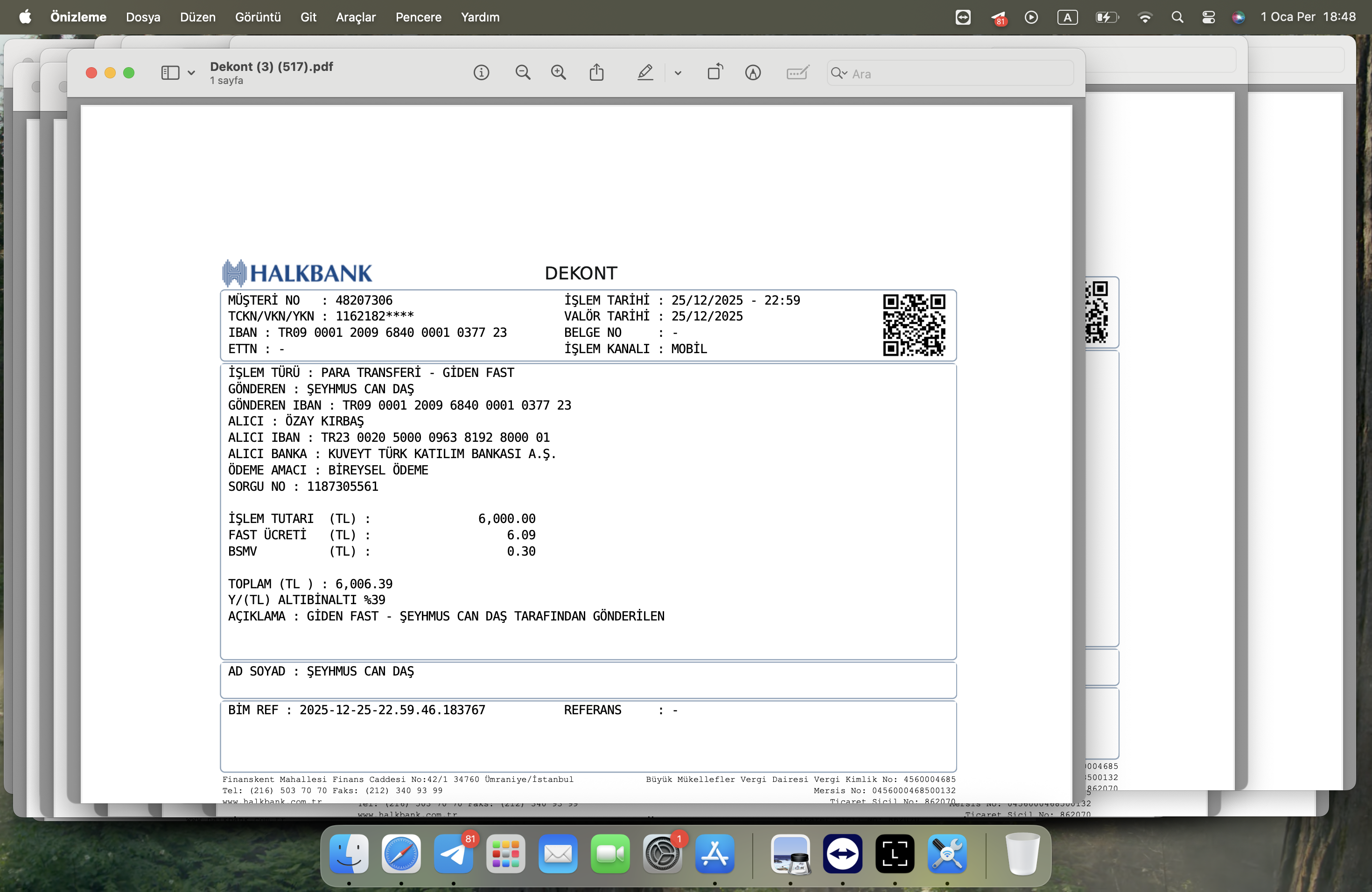Open Mail from the Dock
This screenshot has width=1372, height=892.
[x=558, y=853]
